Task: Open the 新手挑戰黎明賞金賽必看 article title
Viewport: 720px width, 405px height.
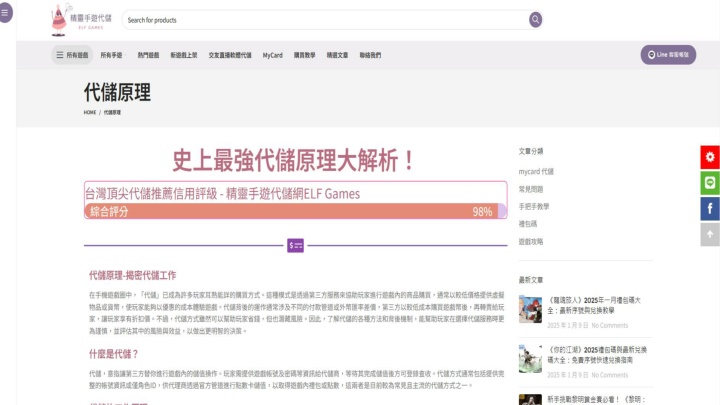Action: [596, 399]
